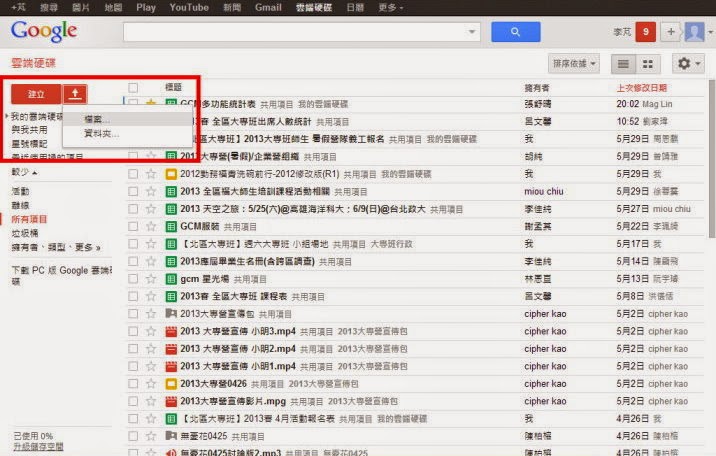The image size is (716, 456).
Task: Open the search box options arrow
Action: (472, 32)
